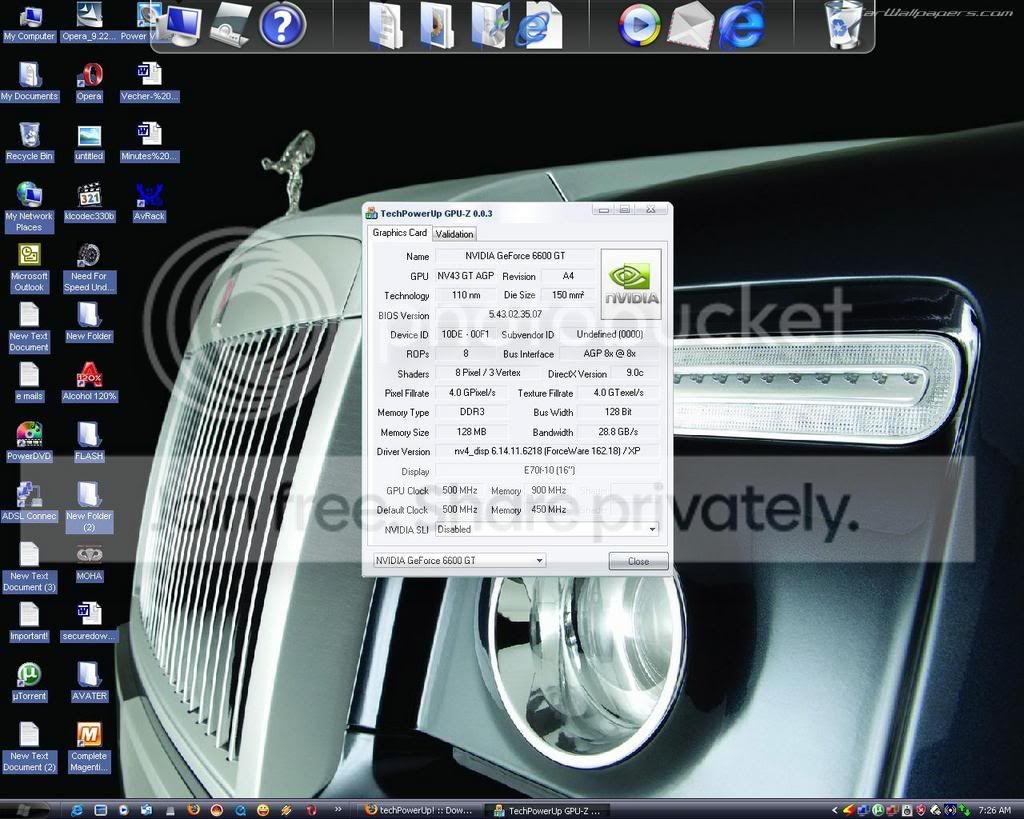Click the '110 nm' Technology value

(465, 295)
